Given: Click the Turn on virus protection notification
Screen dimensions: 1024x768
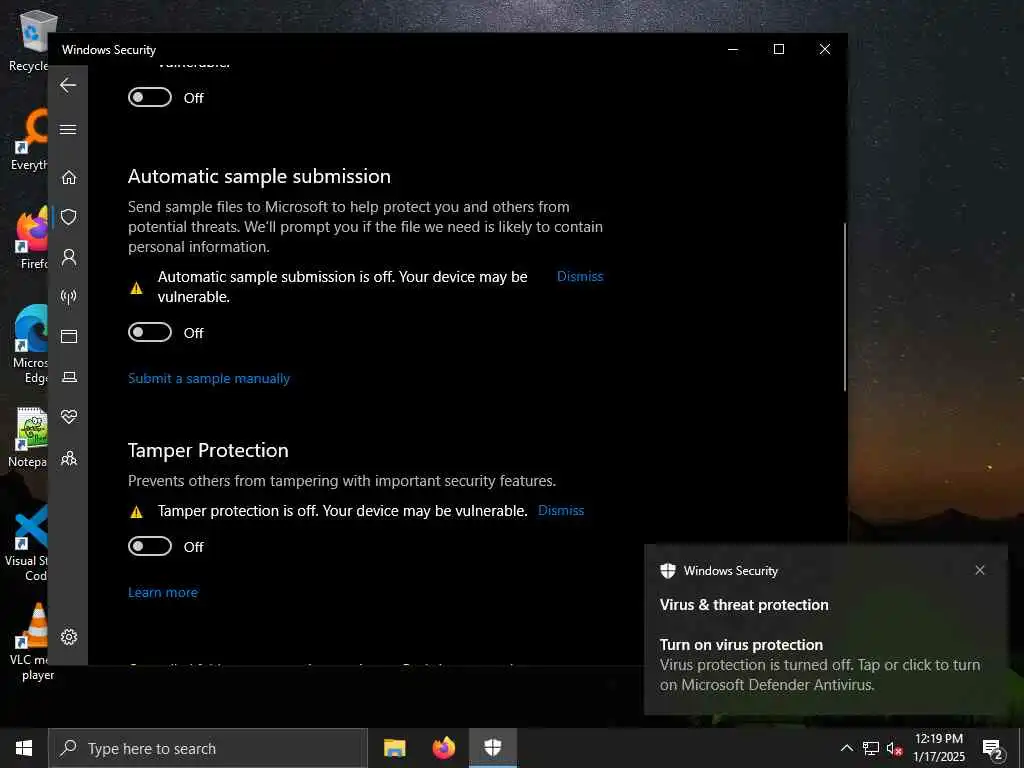Looking at the screenshot, I should click(x=825, y=630).
